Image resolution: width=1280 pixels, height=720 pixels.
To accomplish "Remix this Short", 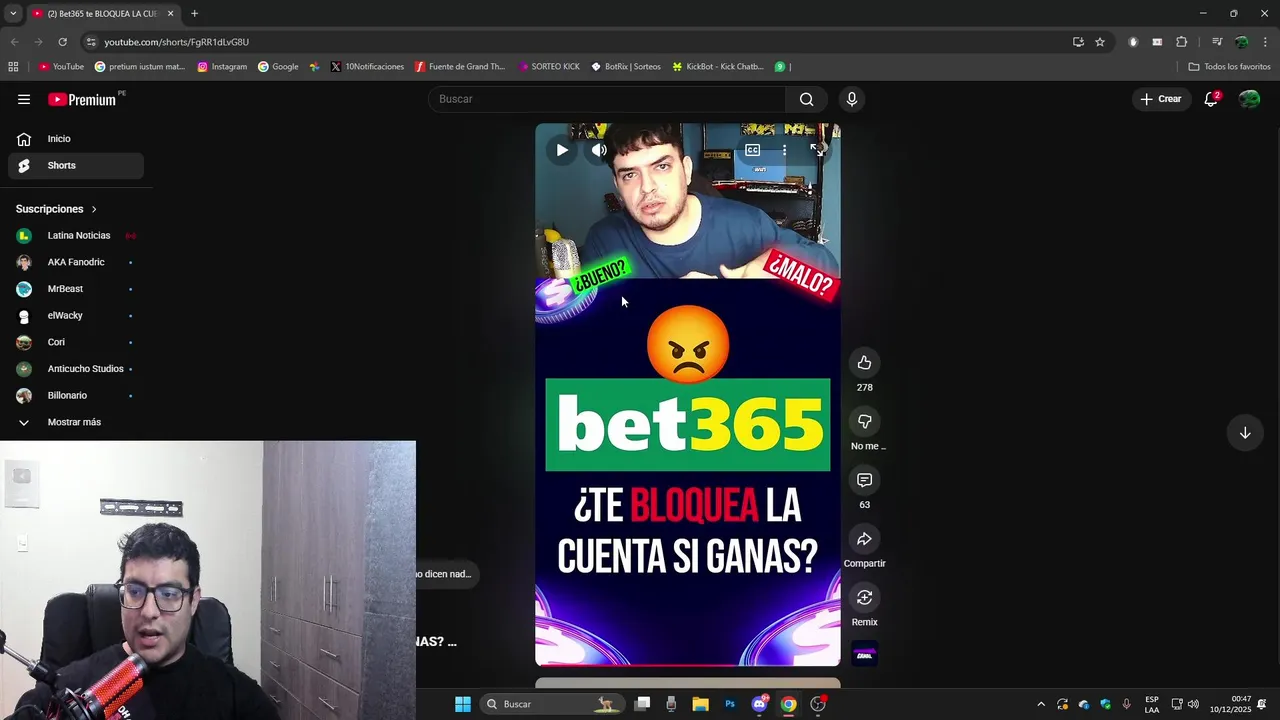I will [x=864, y=597].
